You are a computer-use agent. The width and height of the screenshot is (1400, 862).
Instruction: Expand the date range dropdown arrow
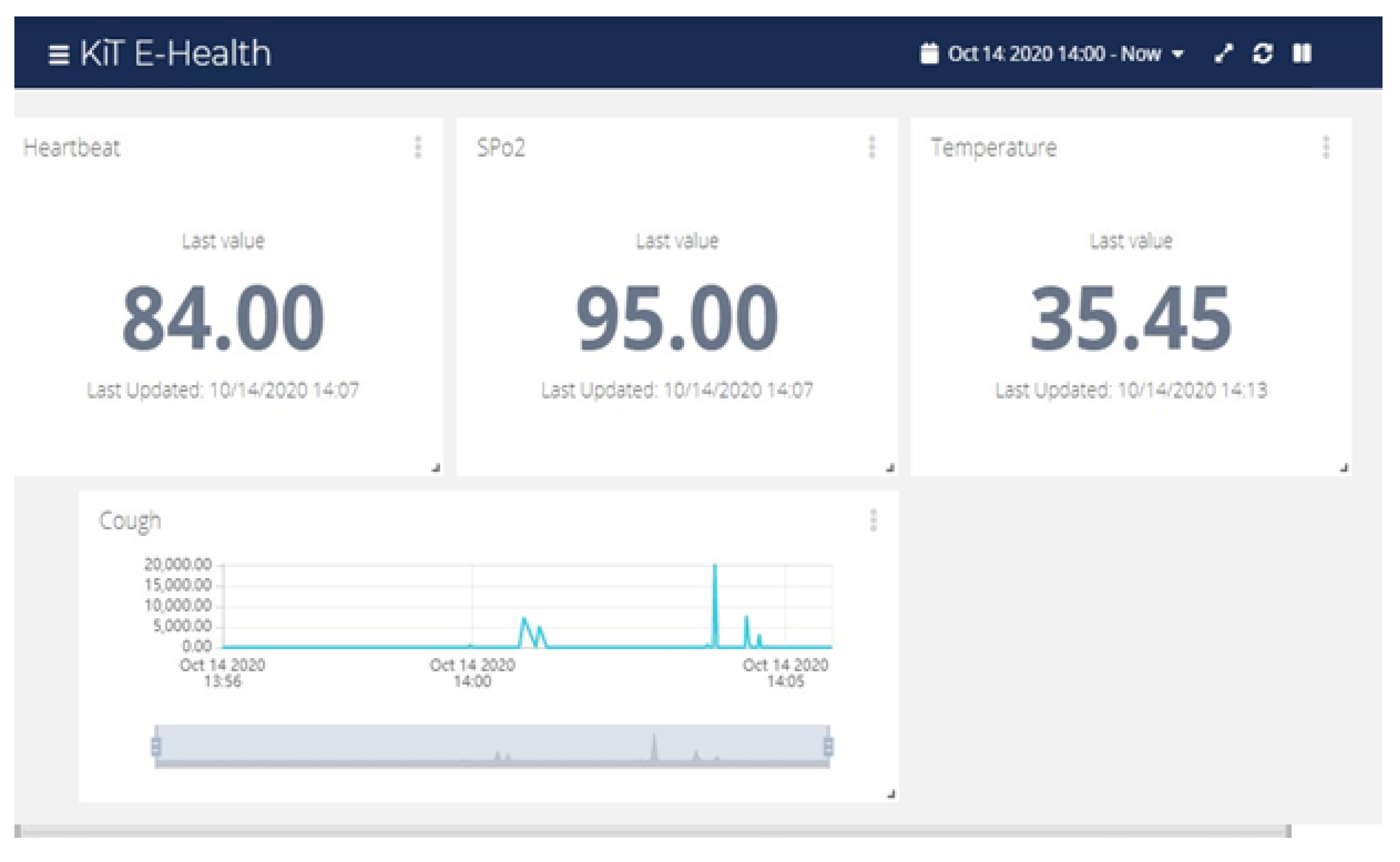[x=1178, y=54]
